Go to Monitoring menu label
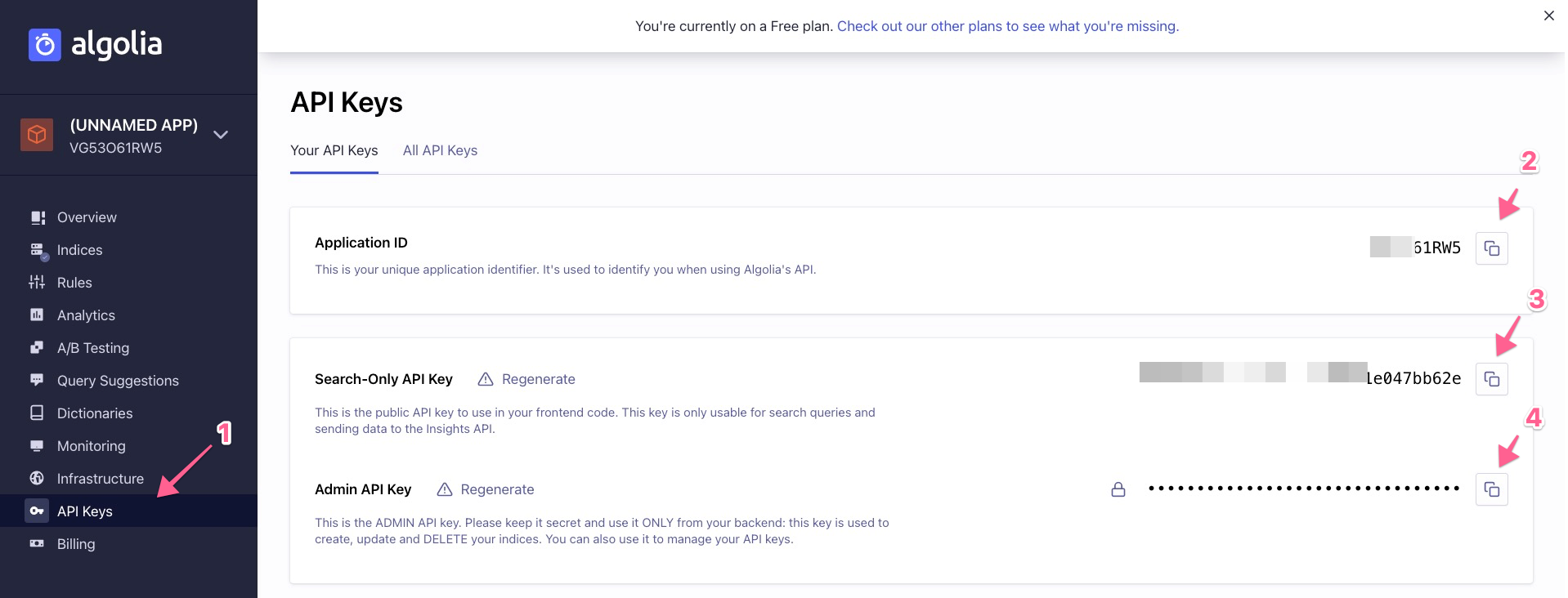Image resolution: width=1568 pixels, height=598 pixels. [92, 446]
